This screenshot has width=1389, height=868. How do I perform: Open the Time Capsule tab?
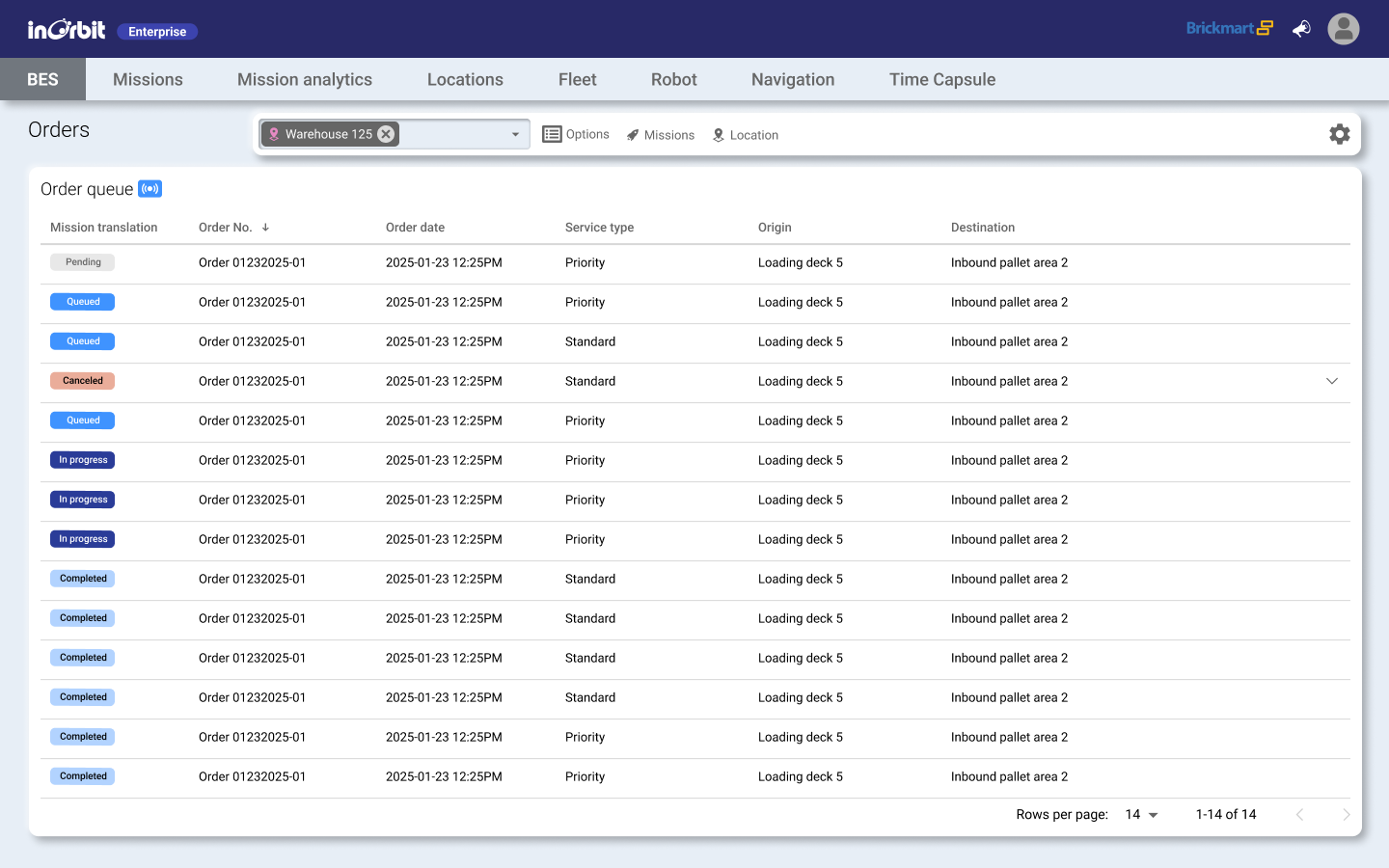click(941, 80)
